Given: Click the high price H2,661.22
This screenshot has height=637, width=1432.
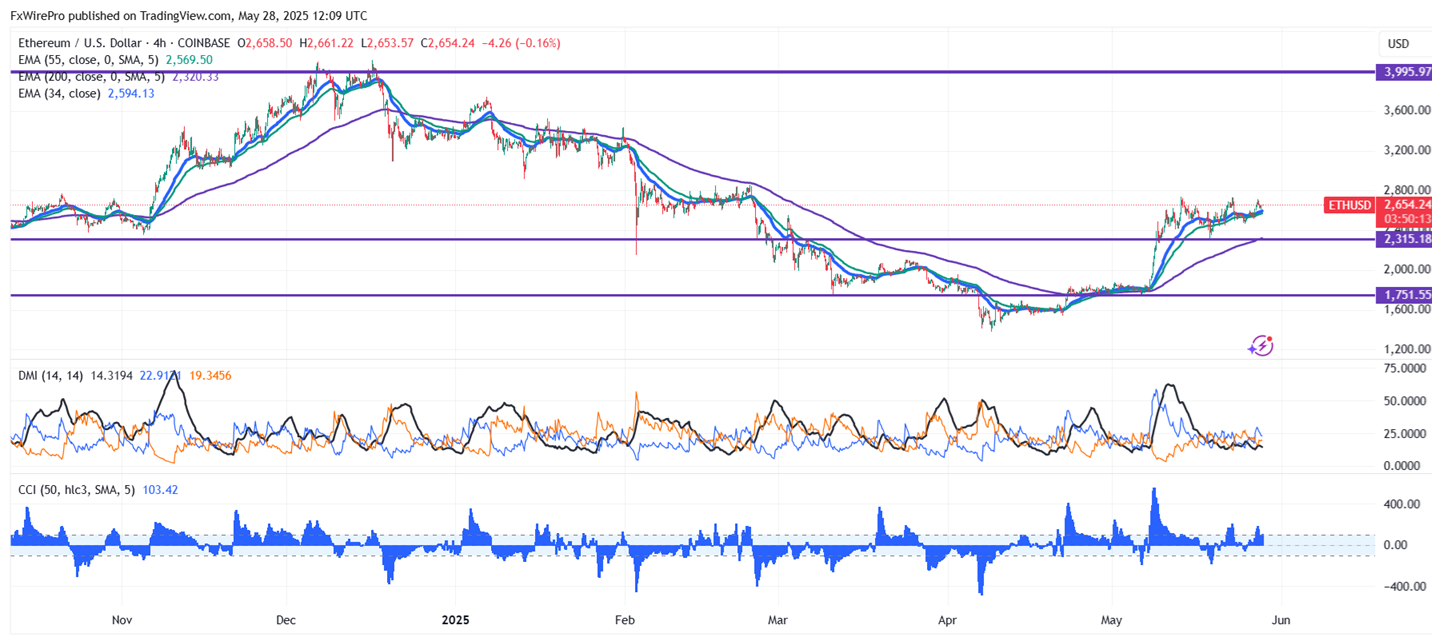Looking at the screenshot, I should click(327, 43).
